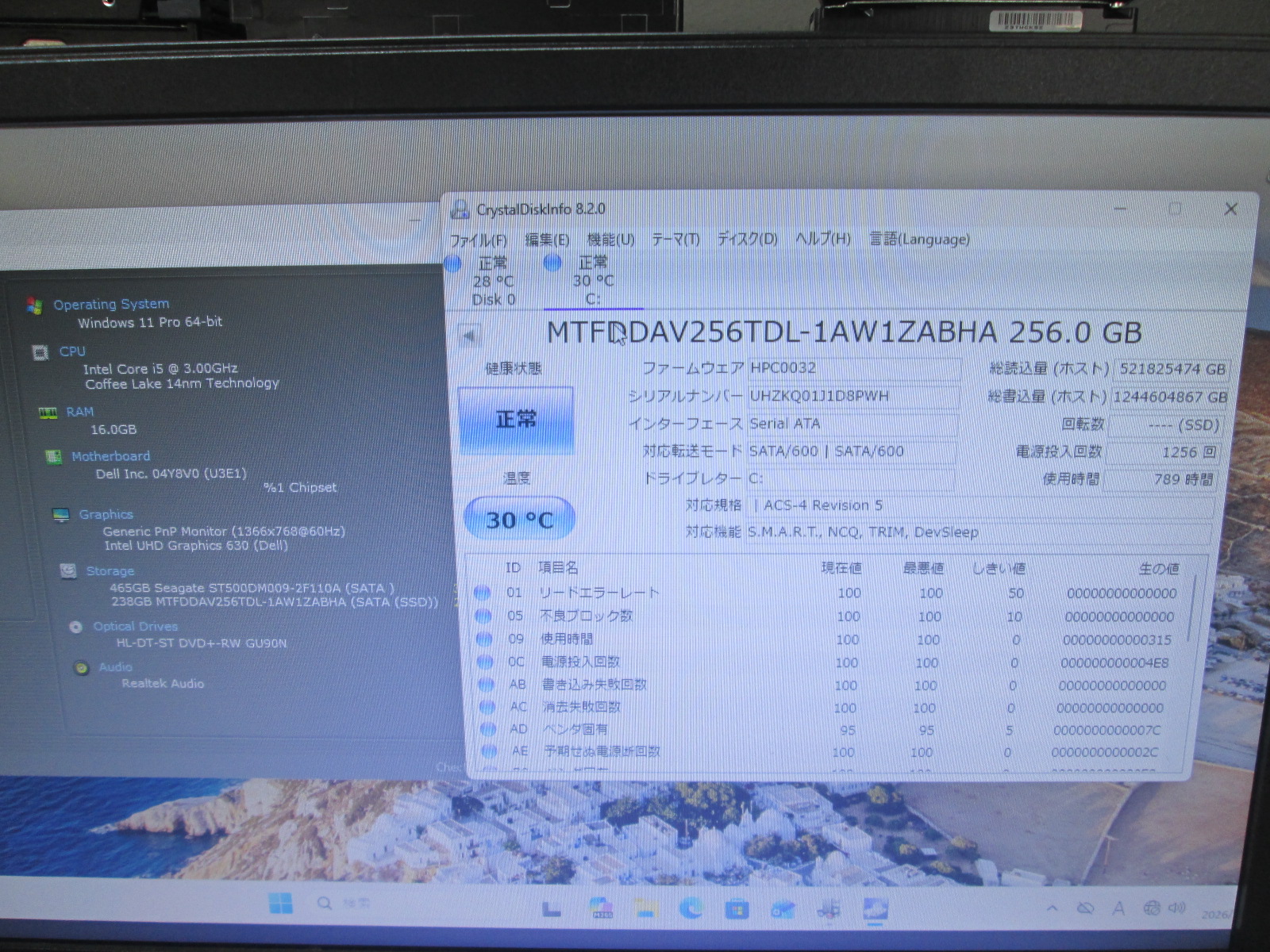The height and width of the screenshot is (952, 1270).
Task: Open the ファイル(F) menu
Action: (478, 240)
